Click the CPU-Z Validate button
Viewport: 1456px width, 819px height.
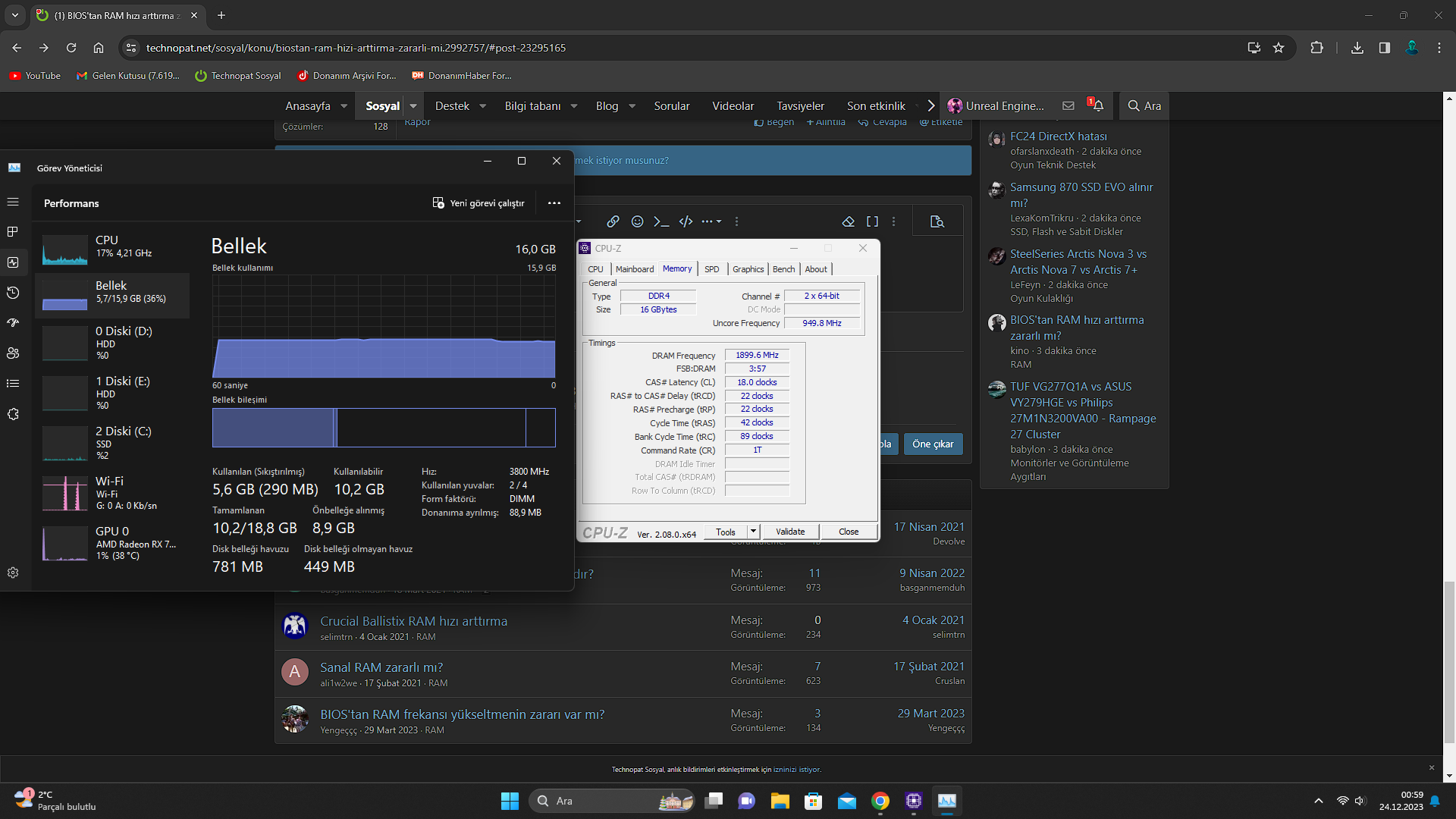[789, 532]
